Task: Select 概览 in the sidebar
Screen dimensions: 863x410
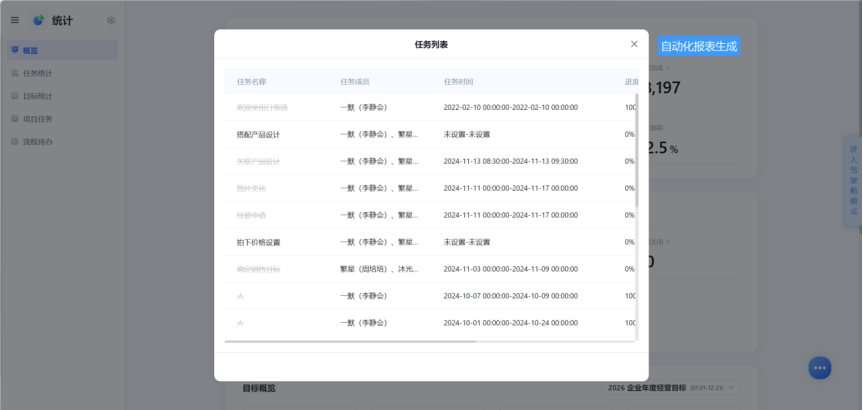Action: pos(62,50)
